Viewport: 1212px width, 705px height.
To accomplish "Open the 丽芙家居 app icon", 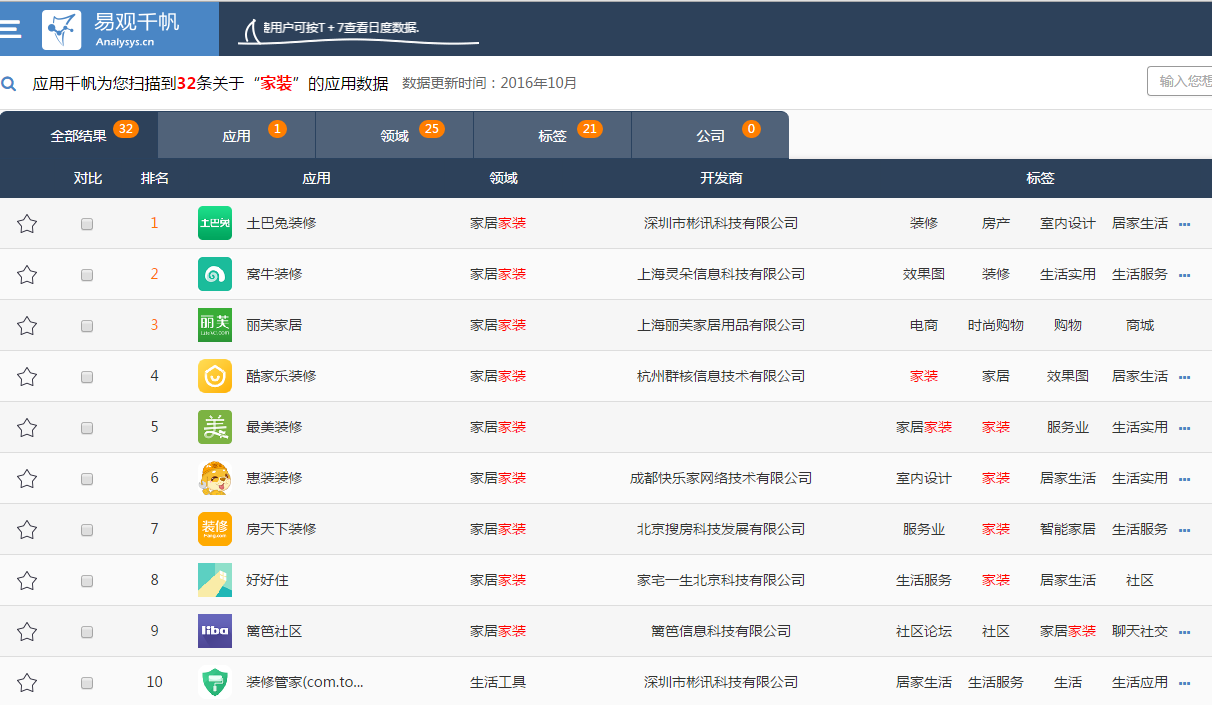I will [215, 325].
